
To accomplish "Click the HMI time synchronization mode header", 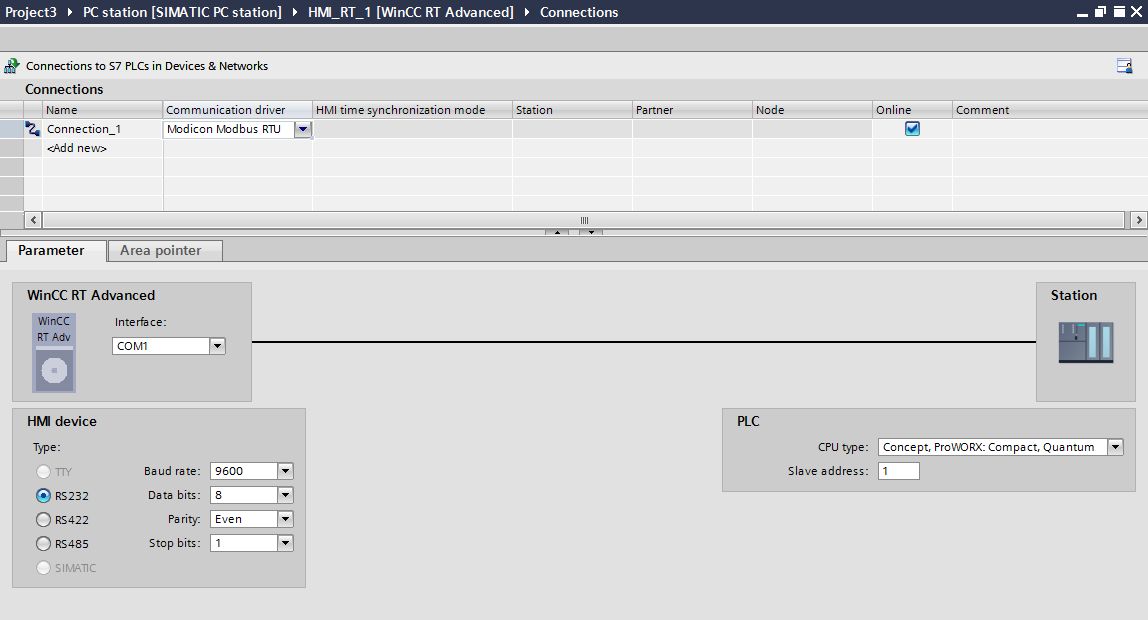I will pyautogui.click(x=412, y=110).
